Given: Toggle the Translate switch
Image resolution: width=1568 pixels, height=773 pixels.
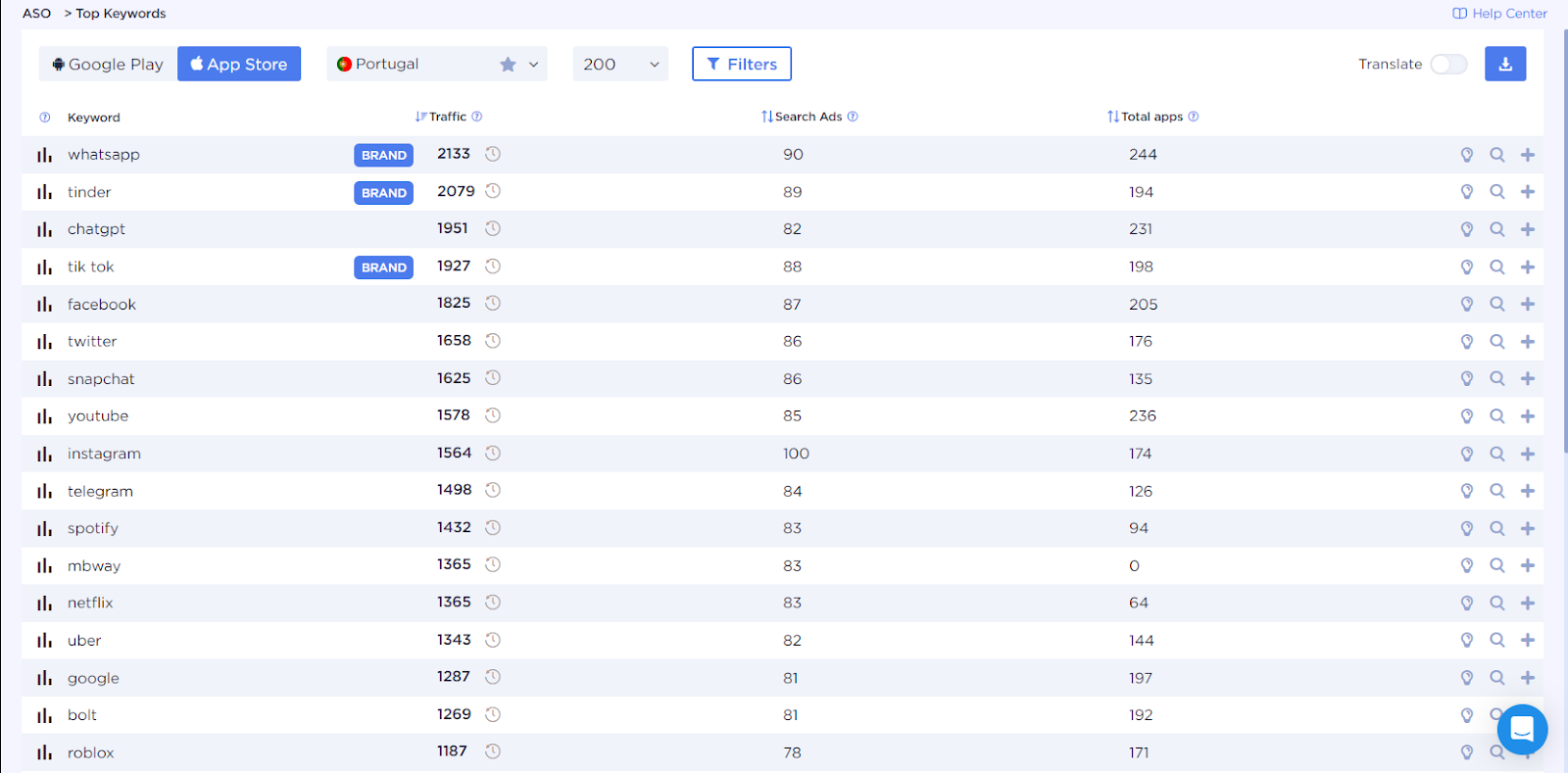Looking at the screenshot, I should [x=1448, y=64].
